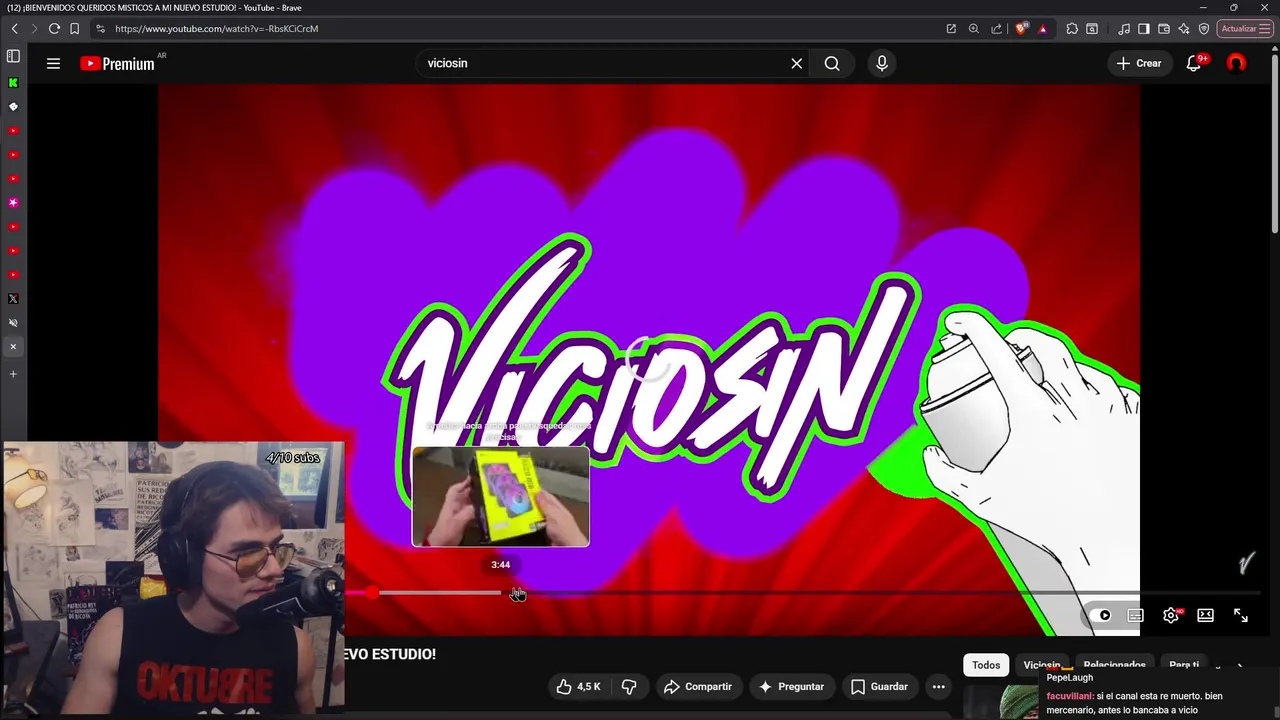Viewport: 1280px width, 720px height.
Task: Open the tab search icon in toolbar
Action: [x=1092, y=29]
